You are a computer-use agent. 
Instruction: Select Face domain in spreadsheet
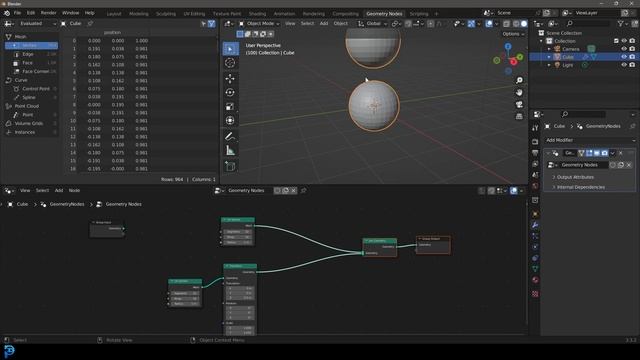[x=31, y=63]
